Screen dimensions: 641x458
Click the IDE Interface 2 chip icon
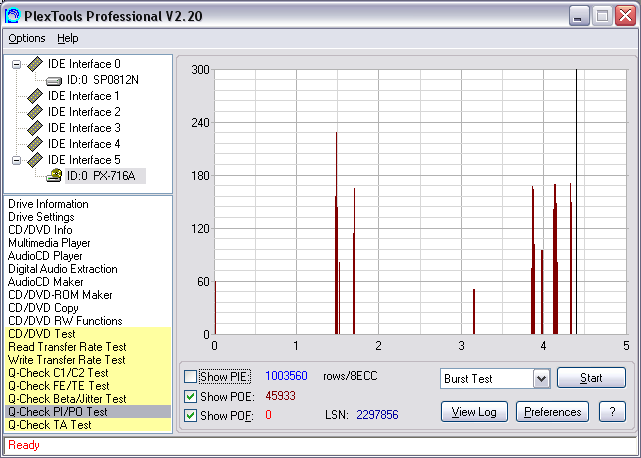[35, 112]
